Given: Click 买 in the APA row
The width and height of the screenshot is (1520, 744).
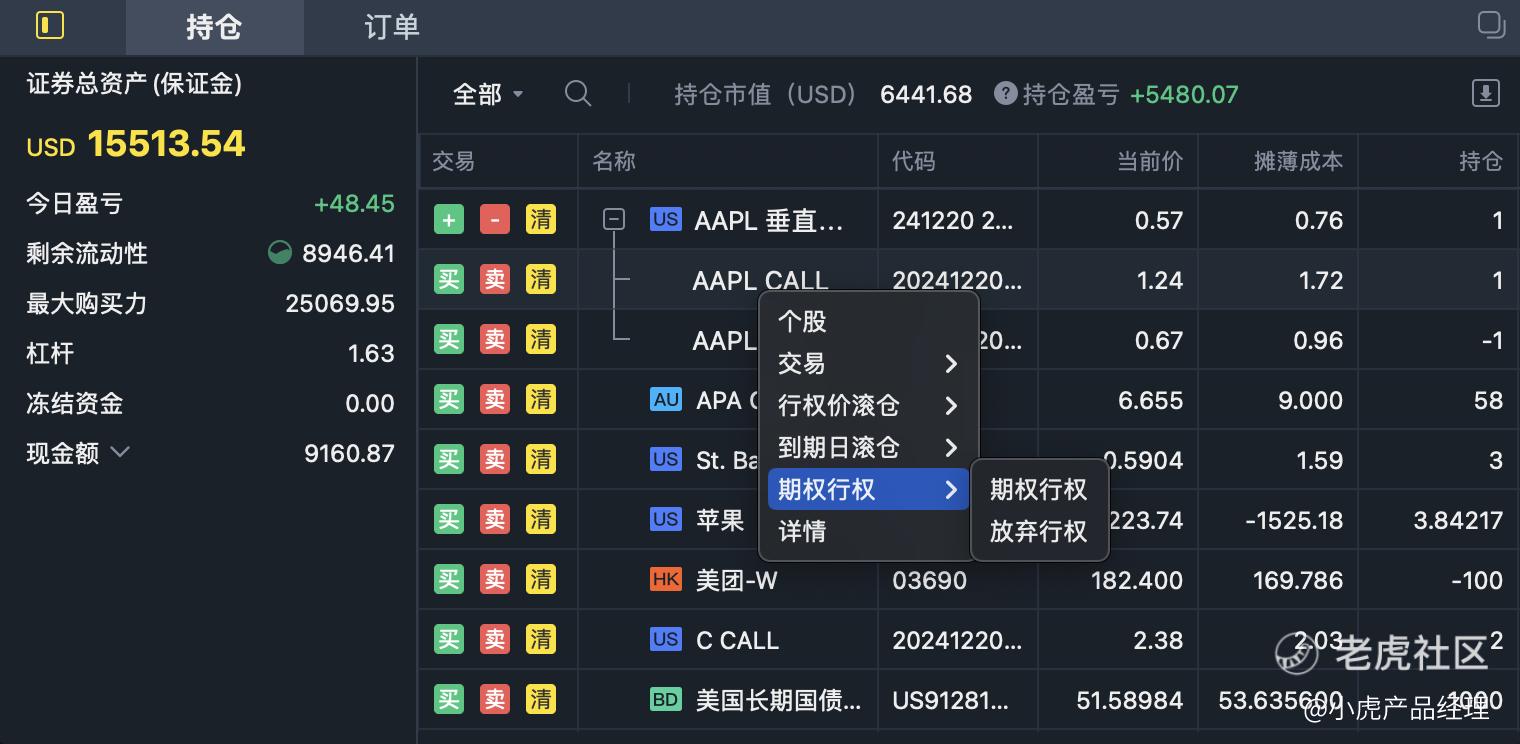Looking at the screenshot, I should pos(449,400).
